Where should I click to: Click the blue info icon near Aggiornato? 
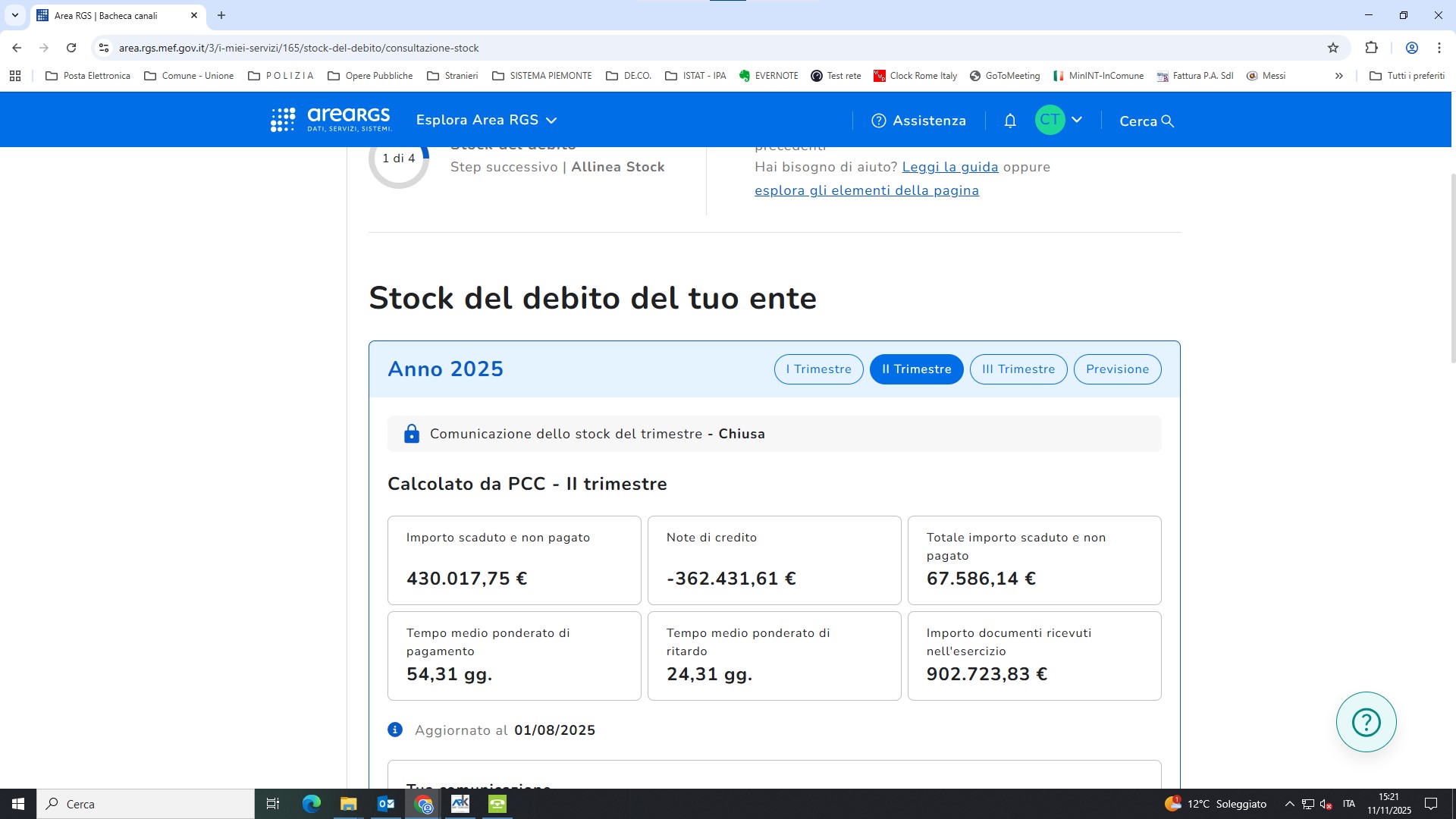pyautogui.click(x=395, y=730)
